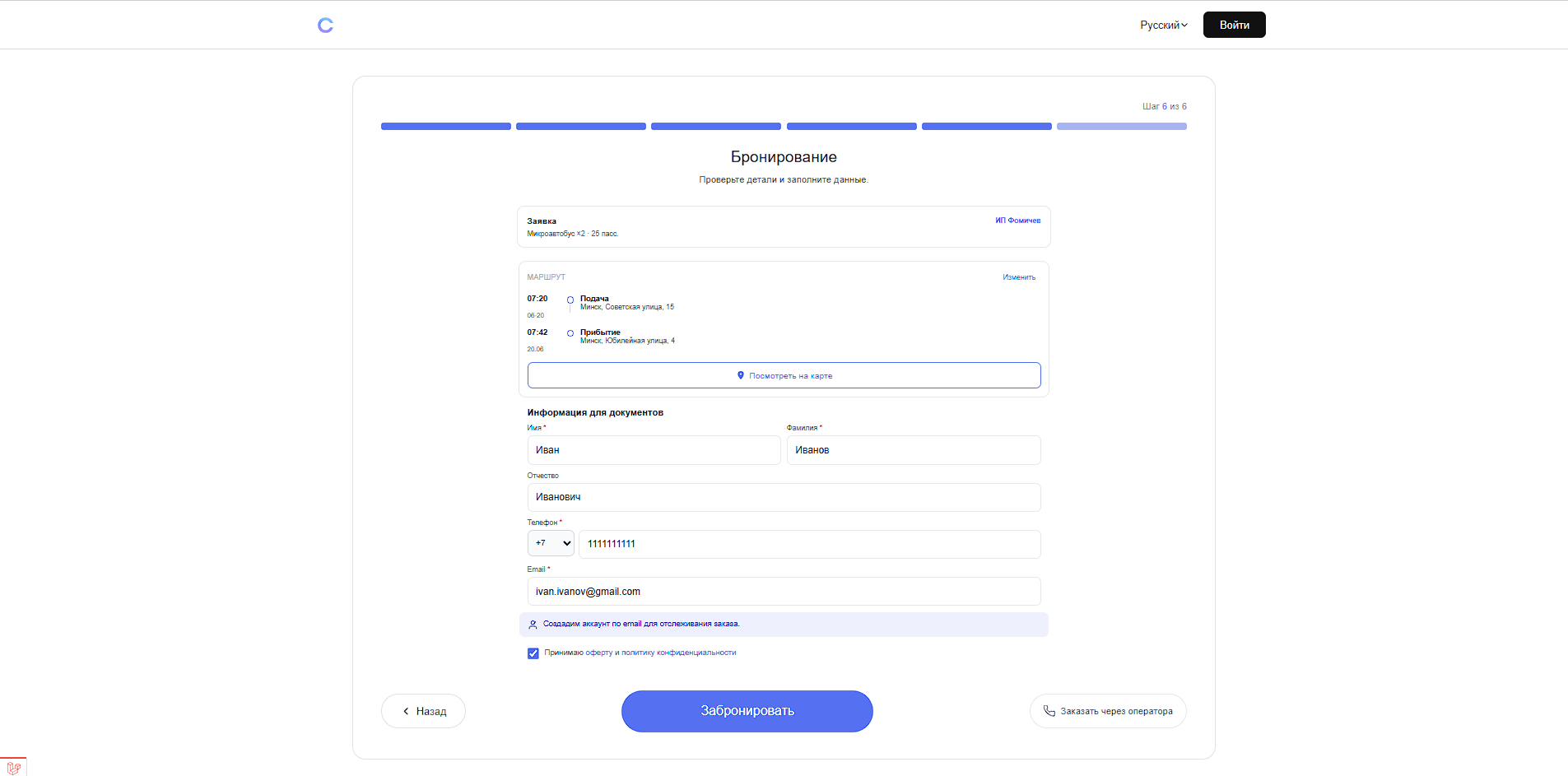Click the Имя input field with Иван
Image resolution: width=1568 pixels, height=776 pixels.
point(654,450)
